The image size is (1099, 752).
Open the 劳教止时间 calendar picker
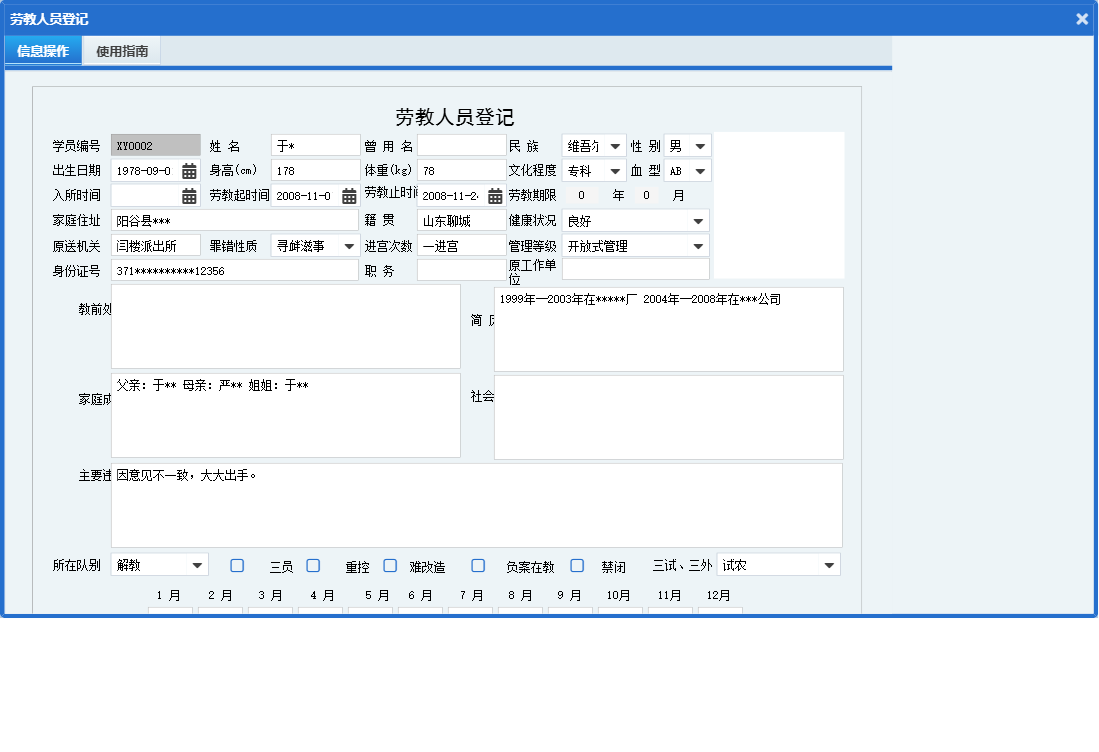[x=494, y=195]
